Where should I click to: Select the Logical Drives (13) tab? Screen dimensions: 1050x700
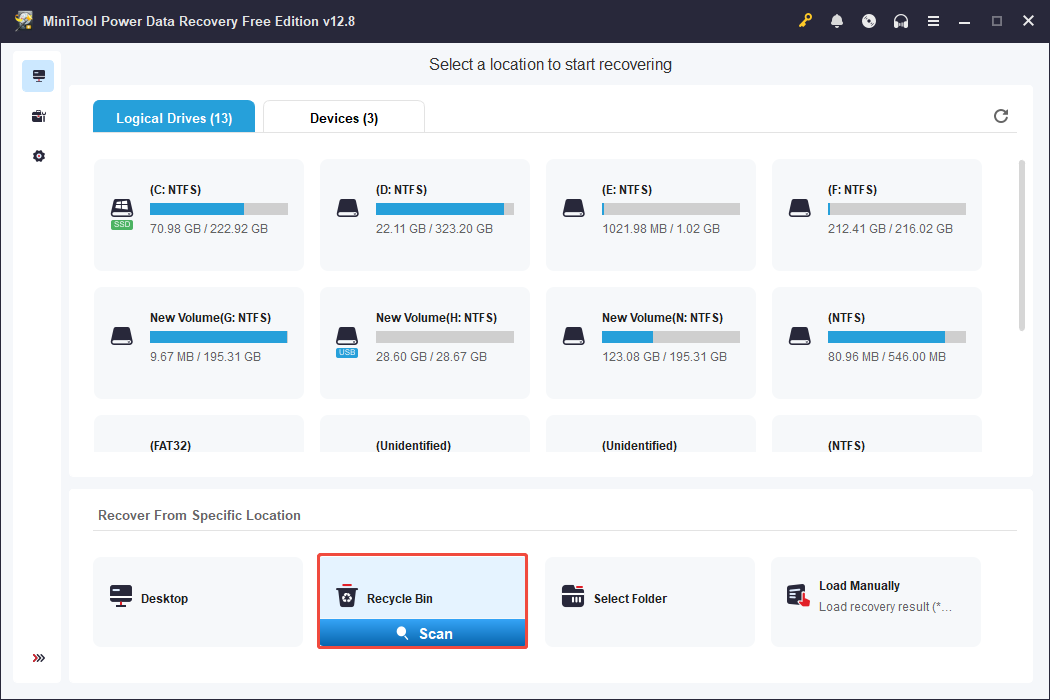[174, 118]
